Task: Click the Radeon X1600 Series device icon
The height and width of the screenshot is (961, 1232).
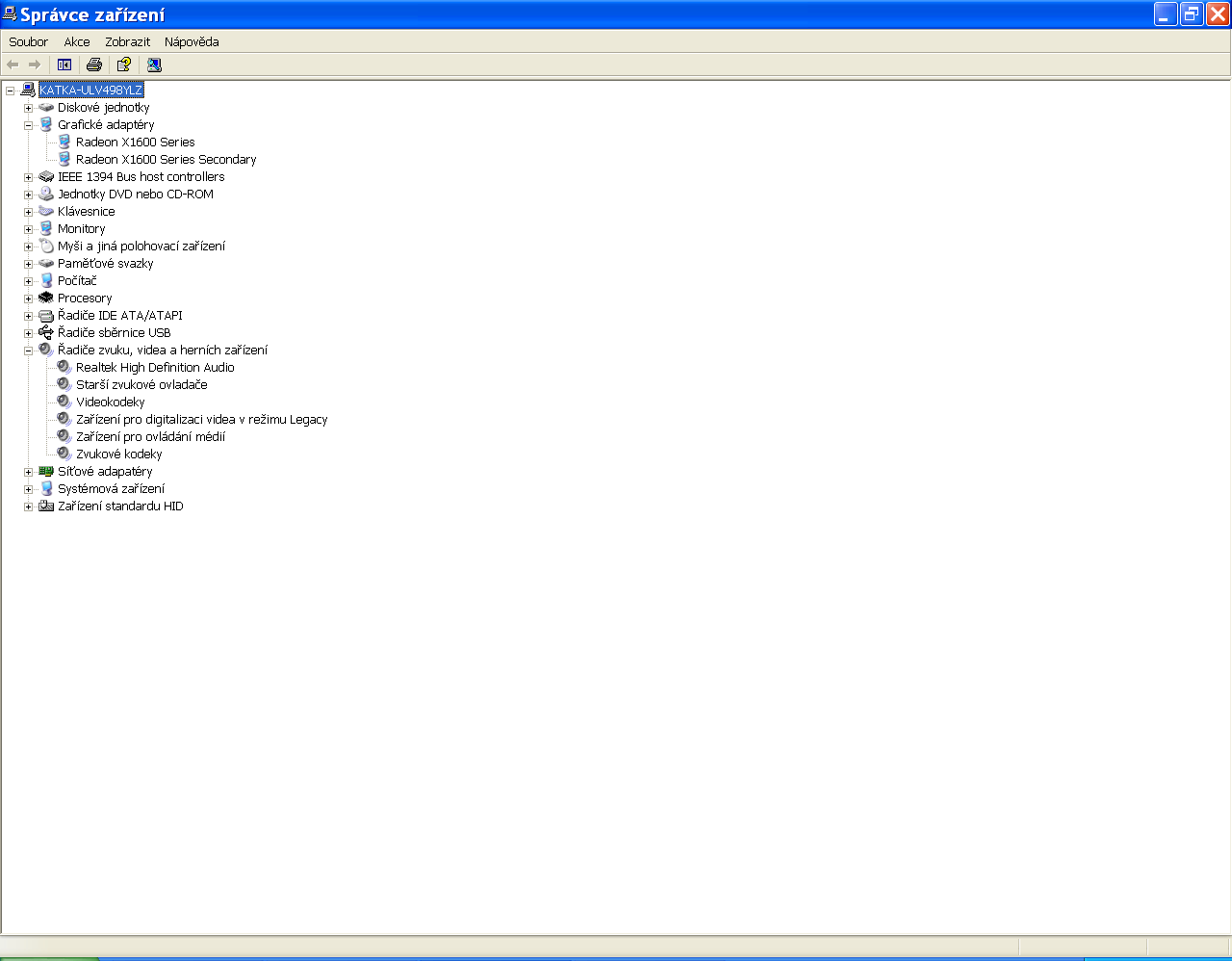Action: (x=64, y=142)
